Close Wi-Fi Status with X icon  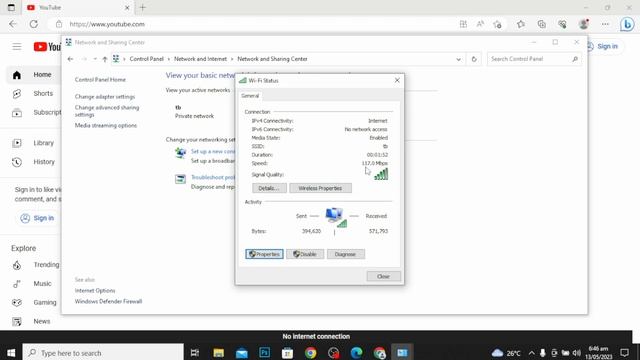pos(397,80)
